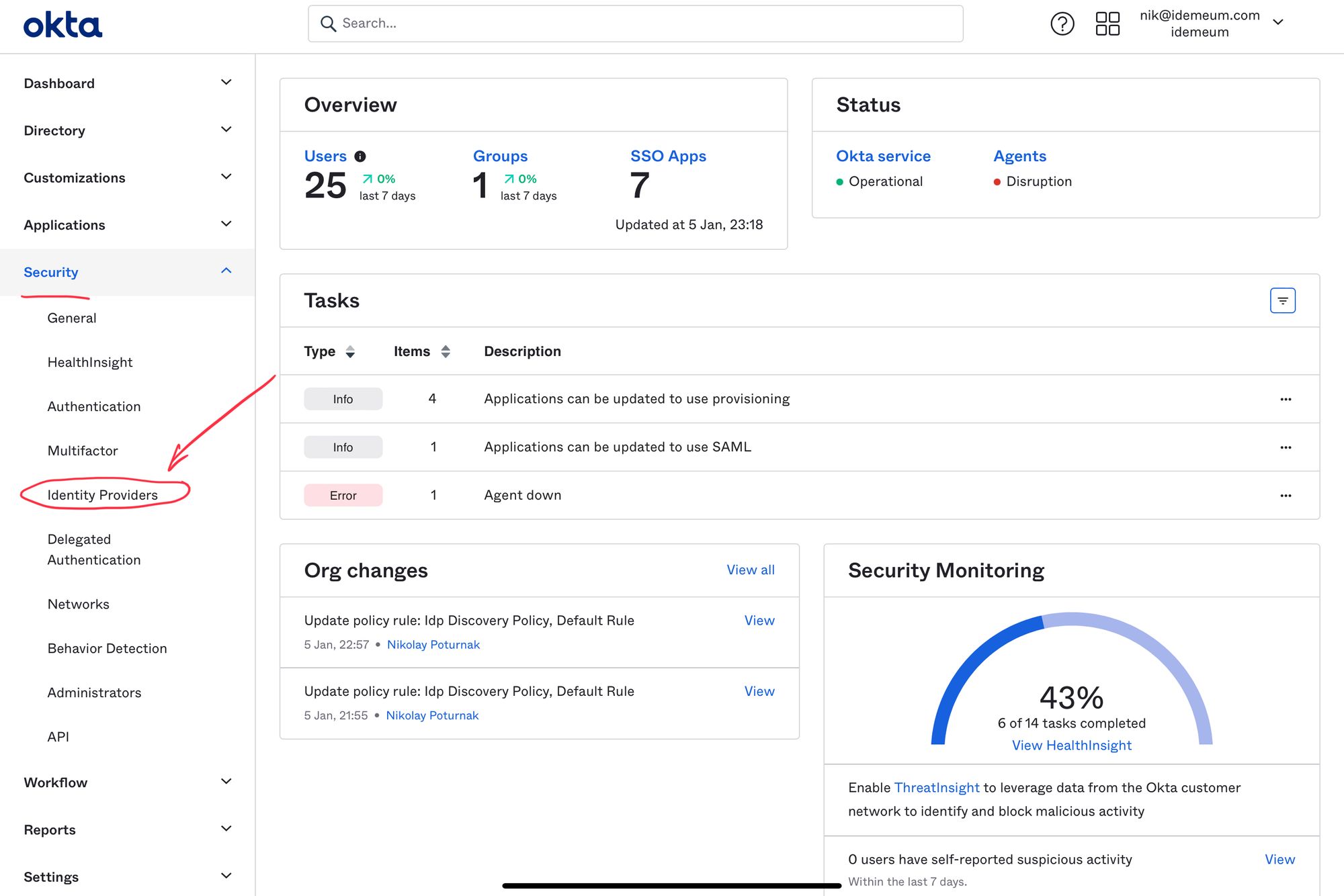1344x896 pixels.
Task: Expand the Settings menu
Action: [x=128, y=877]
